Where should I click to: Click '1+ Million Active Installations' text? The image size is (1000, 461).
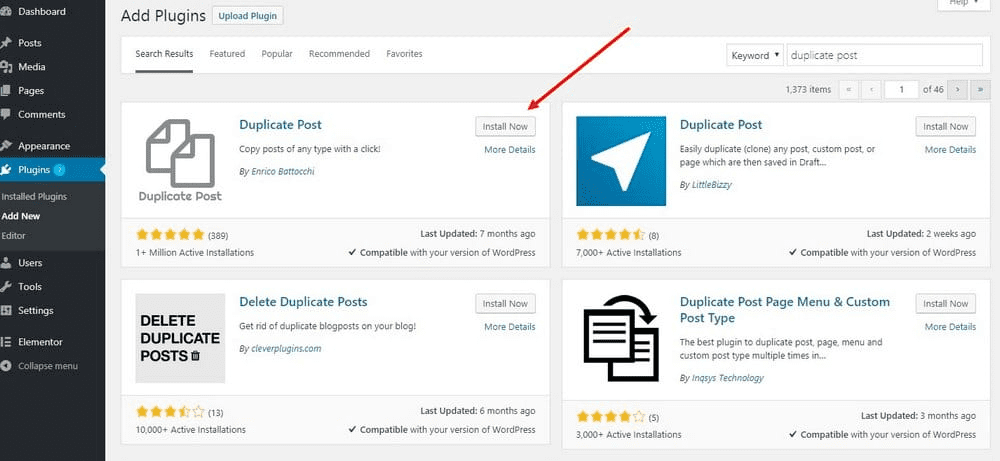(195, 252)
